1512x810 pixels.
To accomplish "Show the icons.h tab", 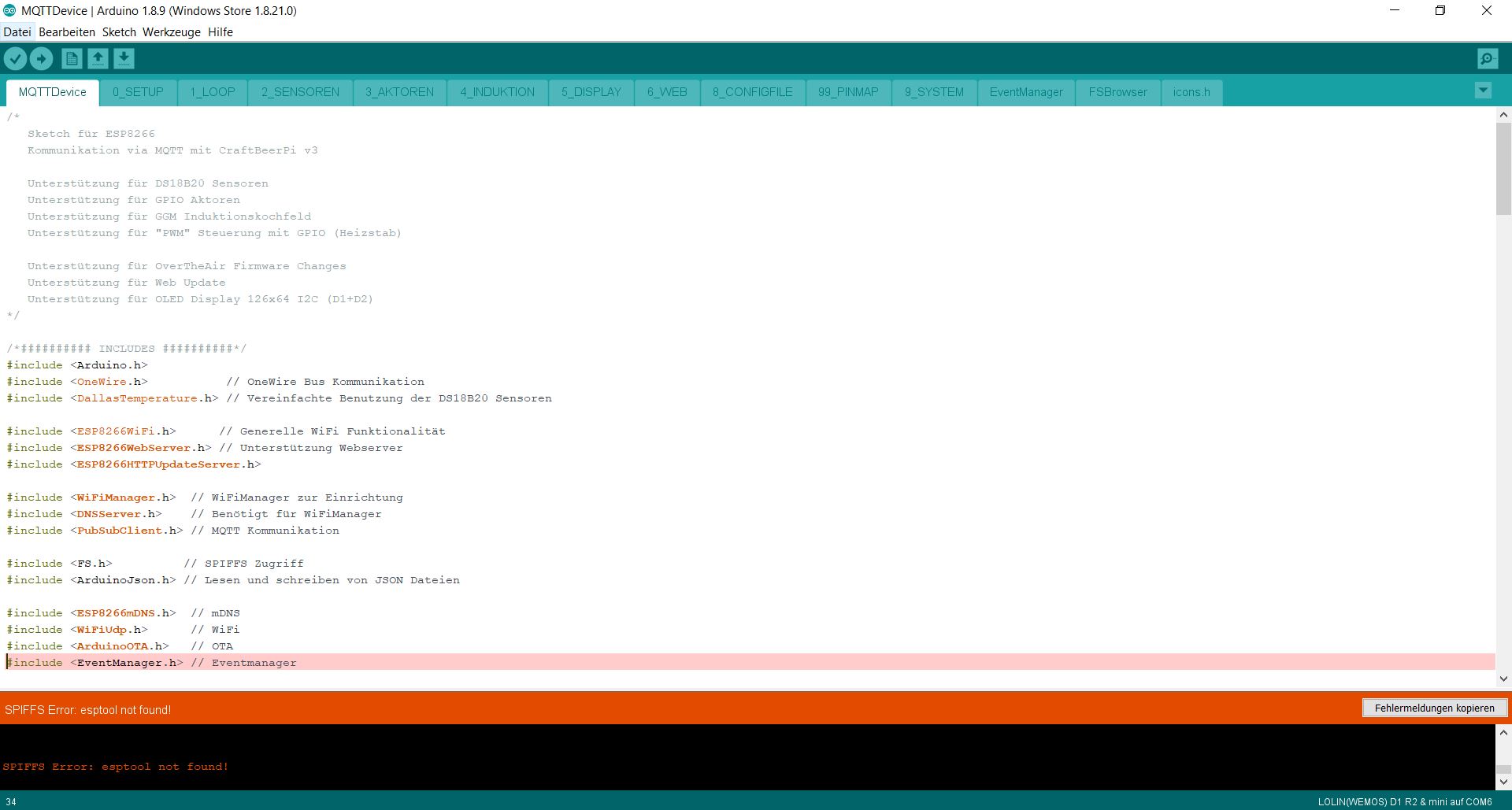I will [x=1191, y=92].
